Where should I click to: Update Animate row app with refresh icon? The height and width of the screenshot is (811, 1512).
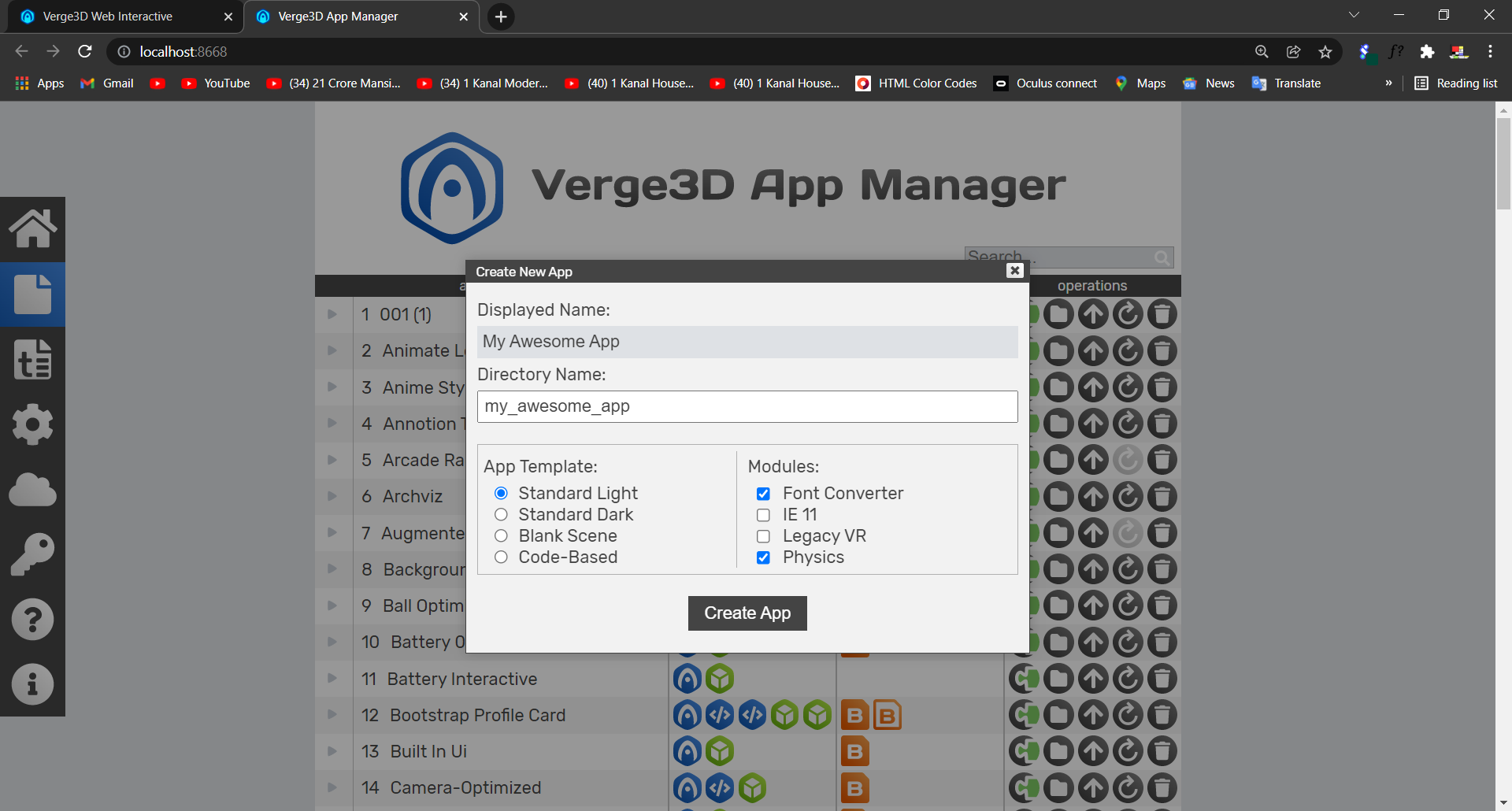pyautogui.click(x=1128, y=350)
